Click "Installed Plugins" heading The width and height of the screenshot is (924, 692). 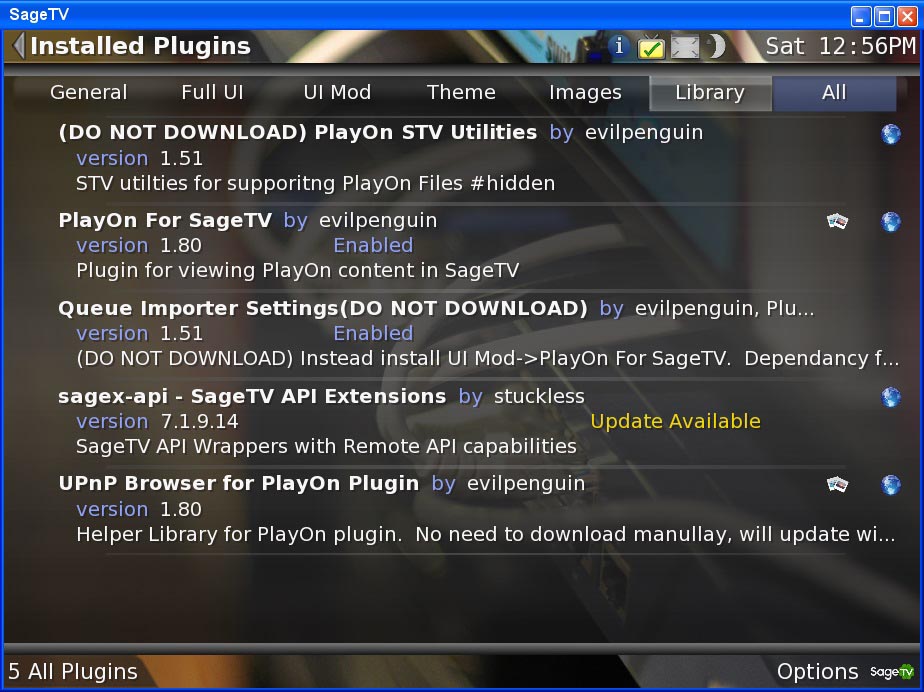coord(140,46)
